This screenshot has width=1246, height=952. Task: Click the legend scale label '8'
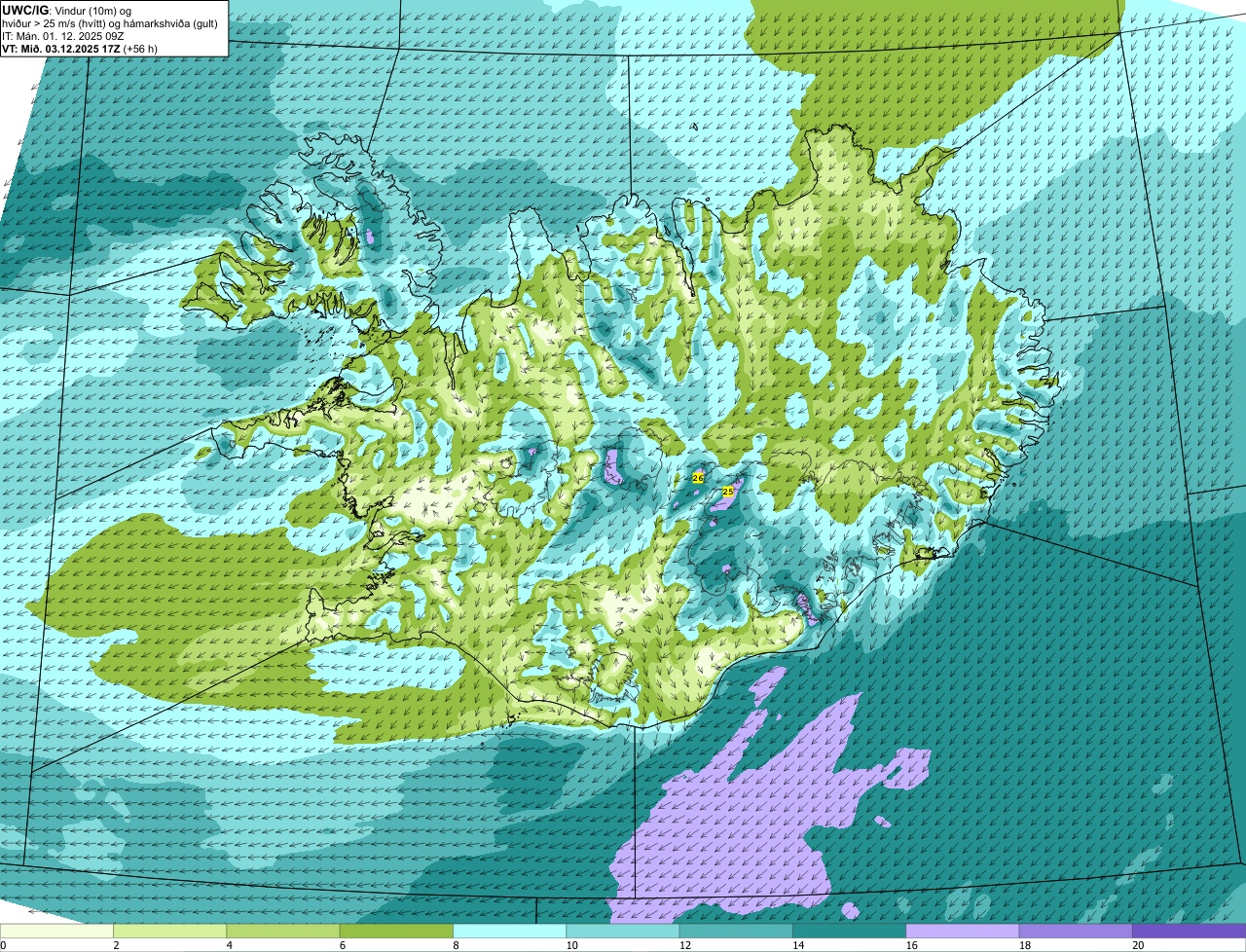(455, 945)
